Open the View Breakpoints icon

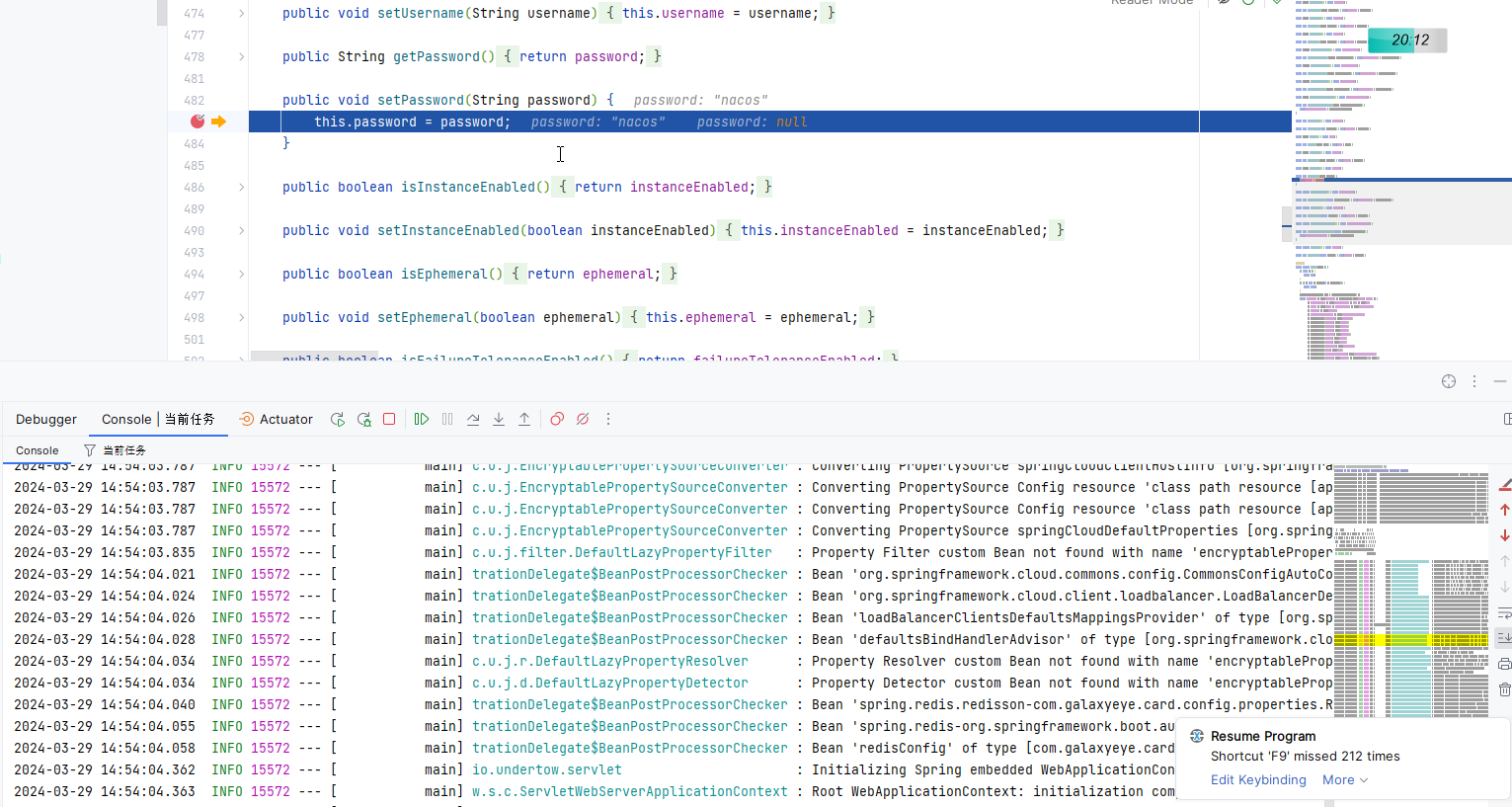(x=557, y=419)
